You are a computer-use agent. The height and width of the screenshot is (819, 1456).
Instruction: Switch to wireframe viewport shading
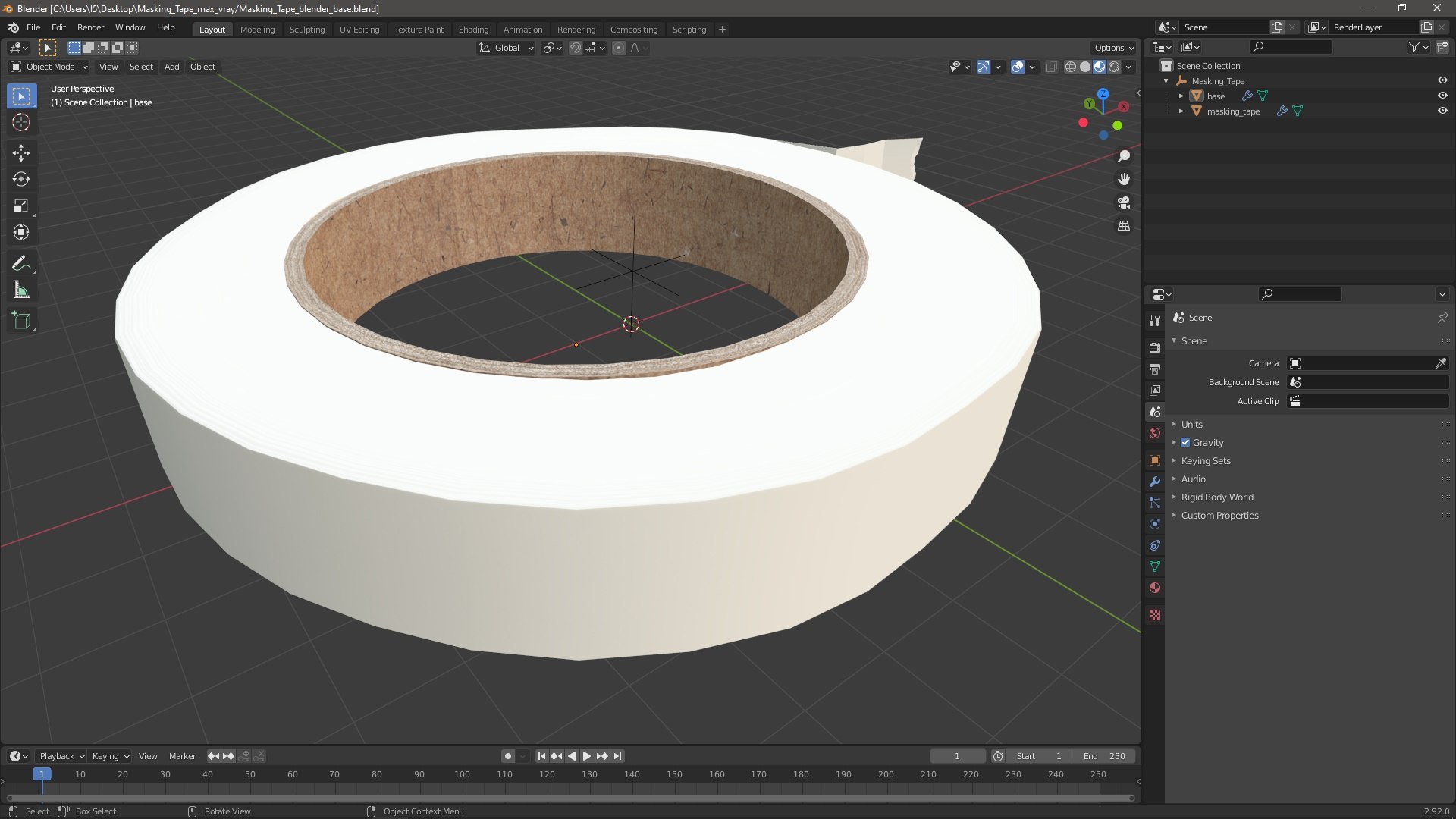[x=1071, y=67]
